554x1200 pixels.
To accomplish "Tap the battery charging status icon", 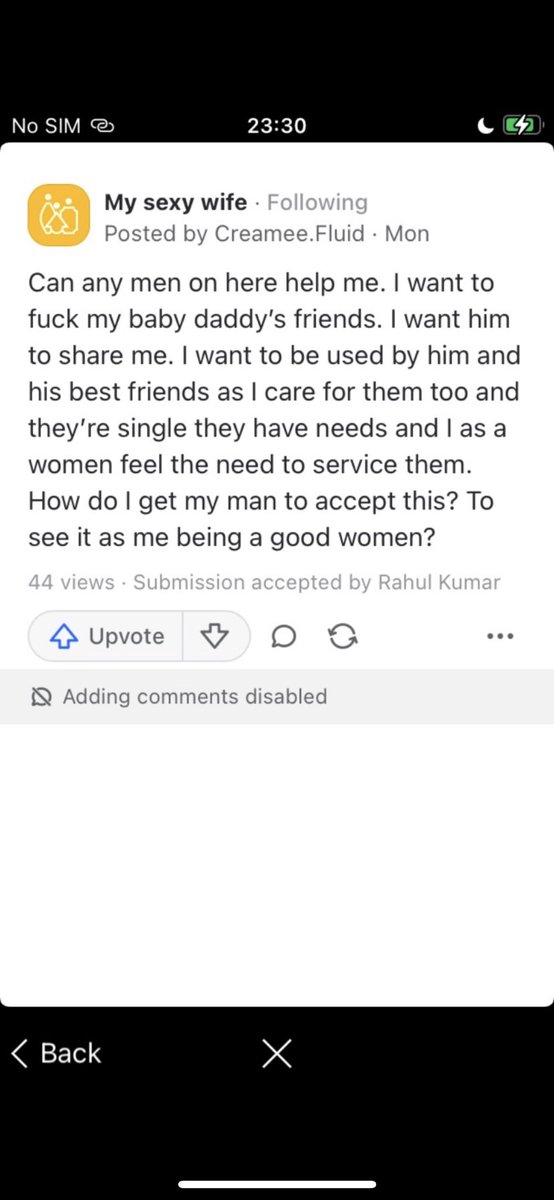I will point(521,126).
